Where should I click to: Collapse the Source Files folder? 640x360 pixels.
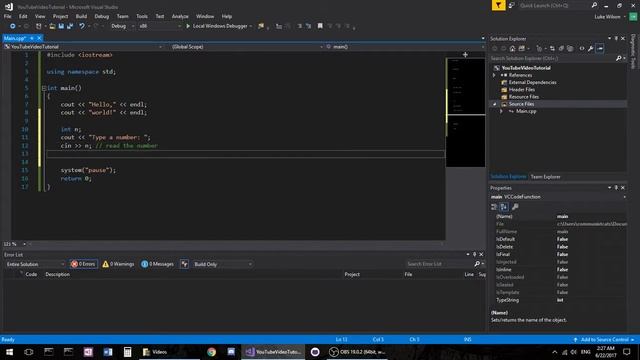click(495, 104)
